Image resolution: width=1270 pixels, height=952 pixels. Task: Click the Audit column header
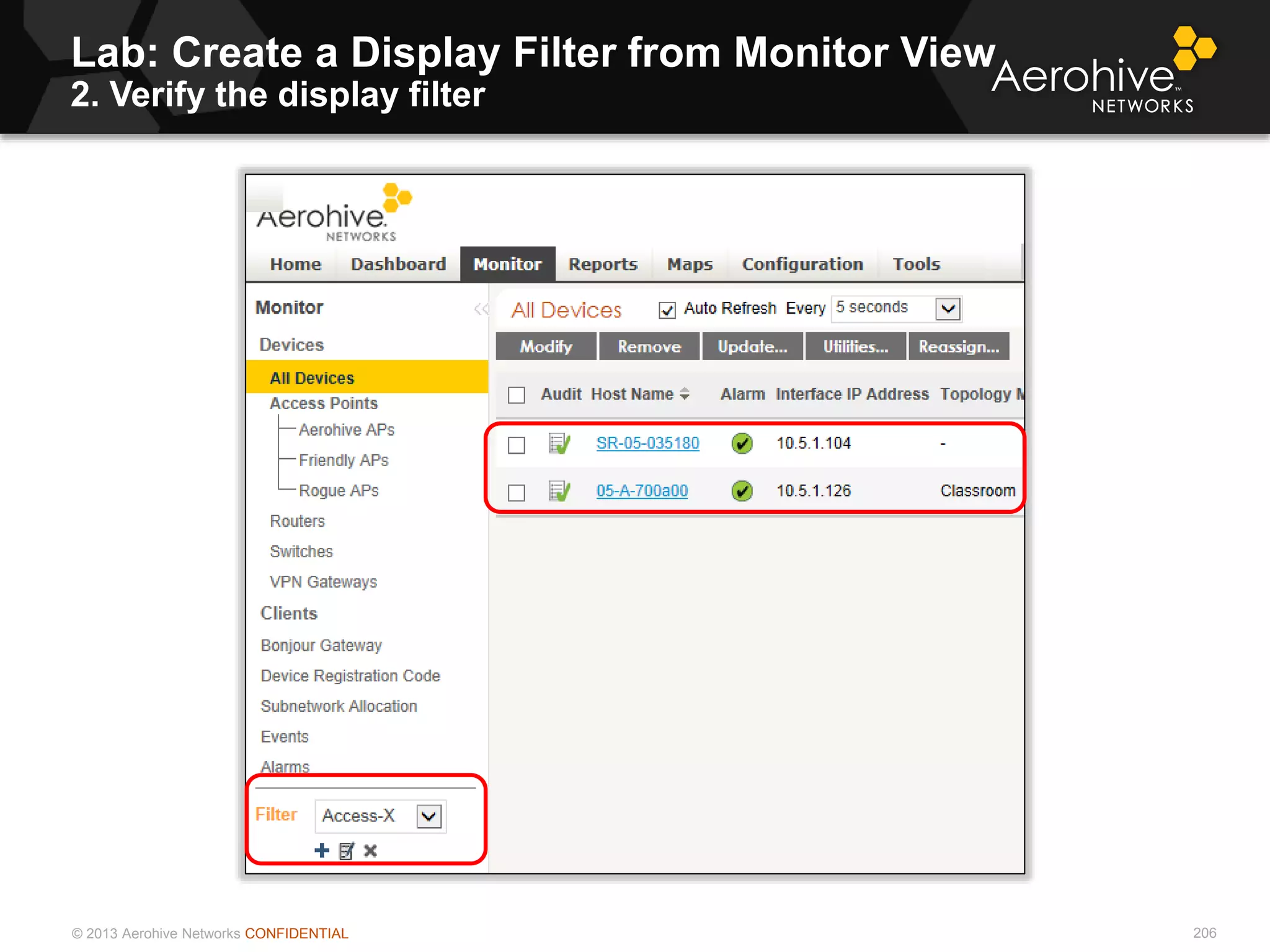[x=561, y=394]
